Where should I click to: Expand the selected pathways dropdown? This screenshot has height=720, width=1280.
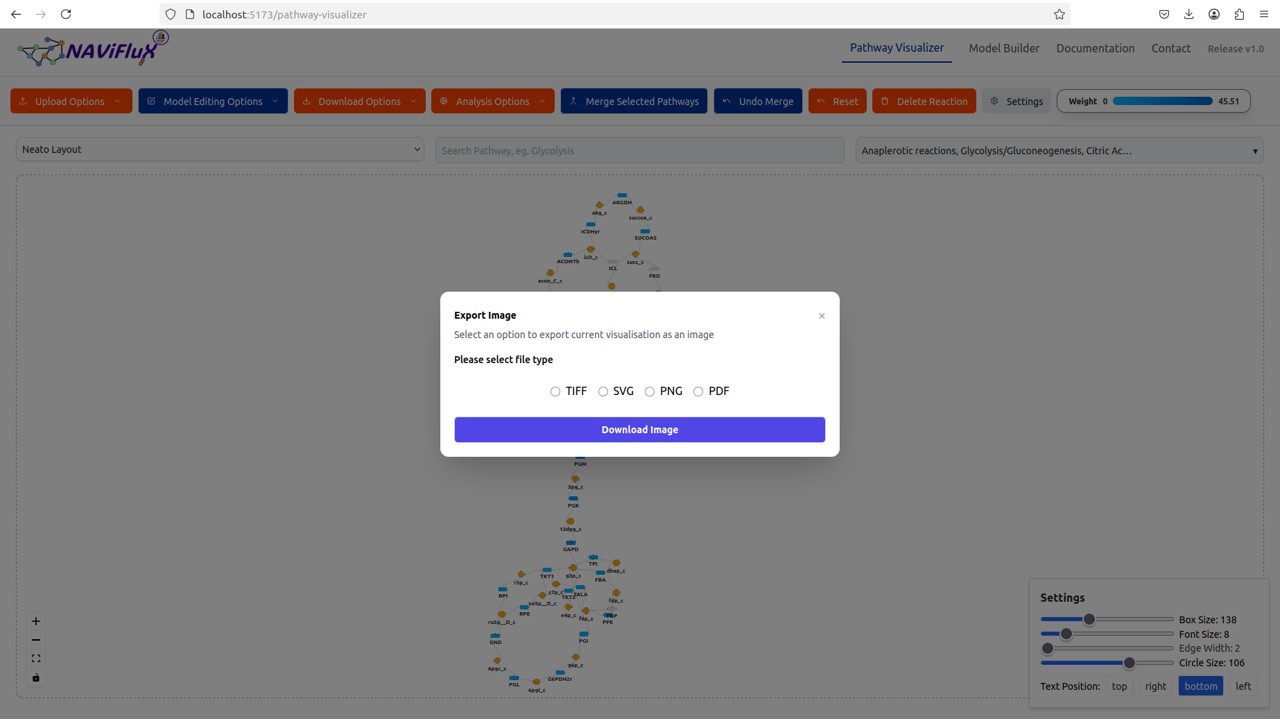click(1059, 151)
